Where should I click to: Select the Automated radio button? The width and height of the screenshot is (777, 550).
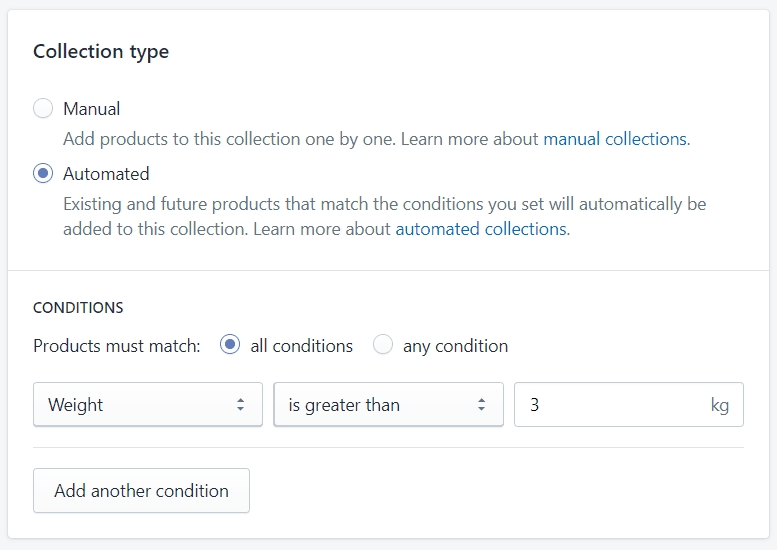[43, 173]
